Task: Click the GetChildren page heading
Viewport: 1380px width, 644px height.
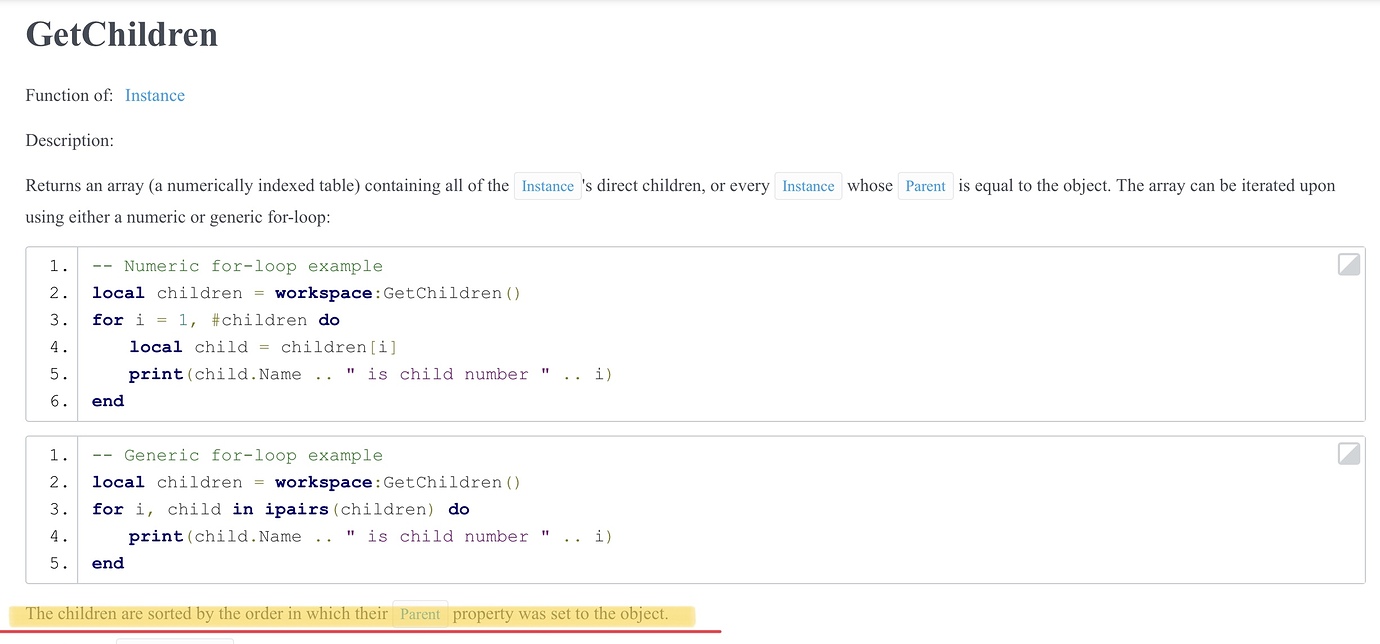Action: coord(122,34)
